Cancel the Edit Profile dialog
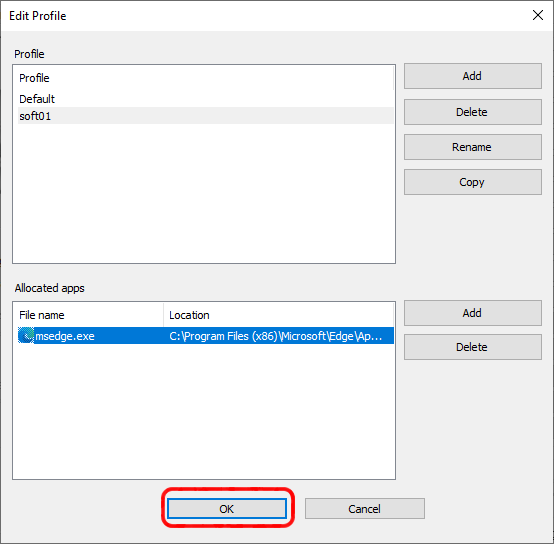This screenshot has width=554, height=544. pos(365,509)
